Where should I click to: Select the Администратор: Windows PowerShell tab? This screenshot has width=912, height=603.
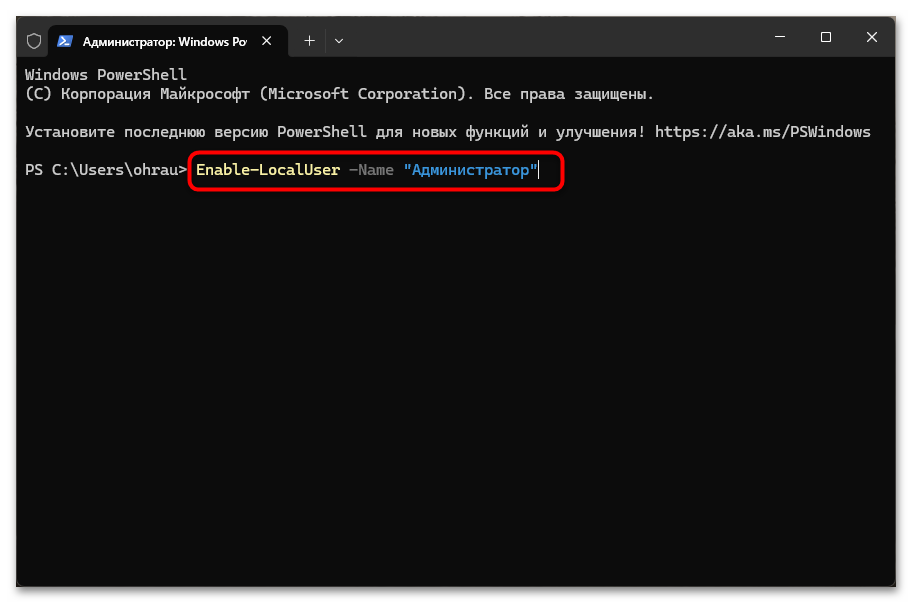(x=168, y=41)
